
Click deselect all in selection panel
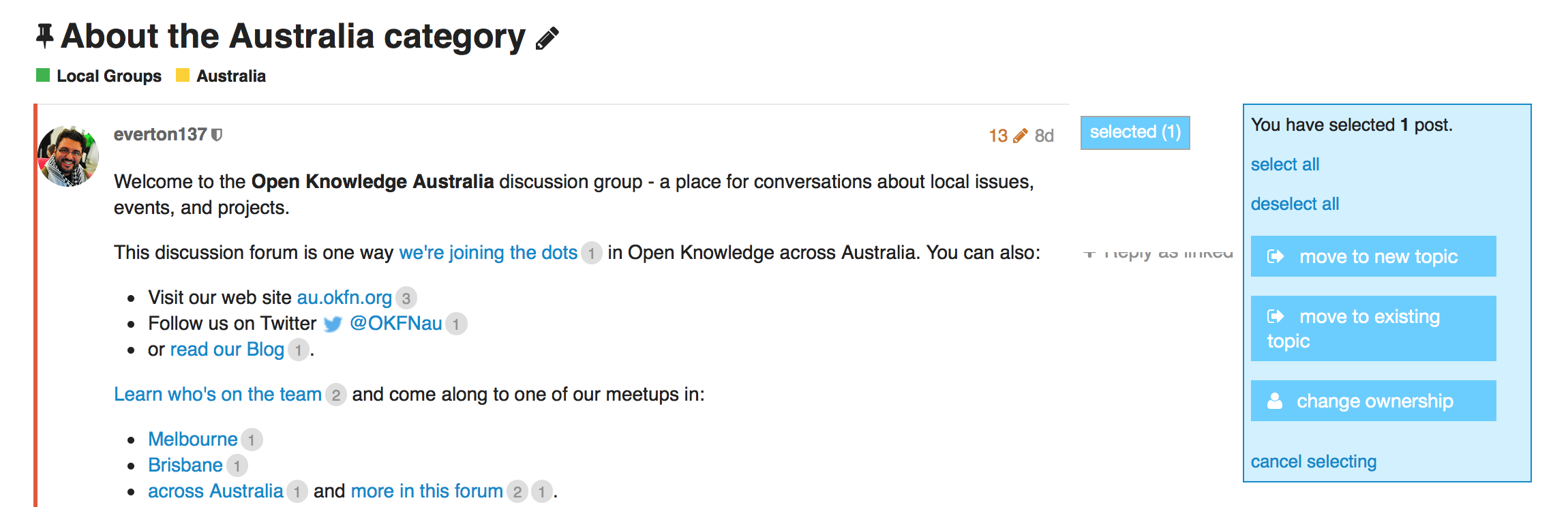(1294, 204)
